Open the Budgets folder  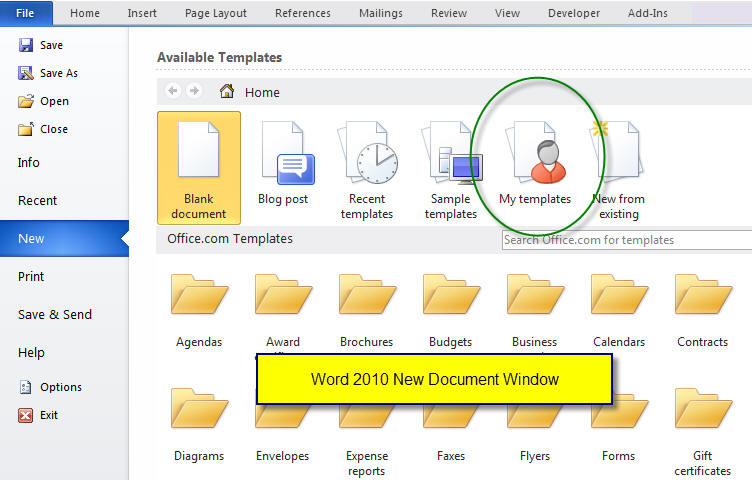[451, 294]
